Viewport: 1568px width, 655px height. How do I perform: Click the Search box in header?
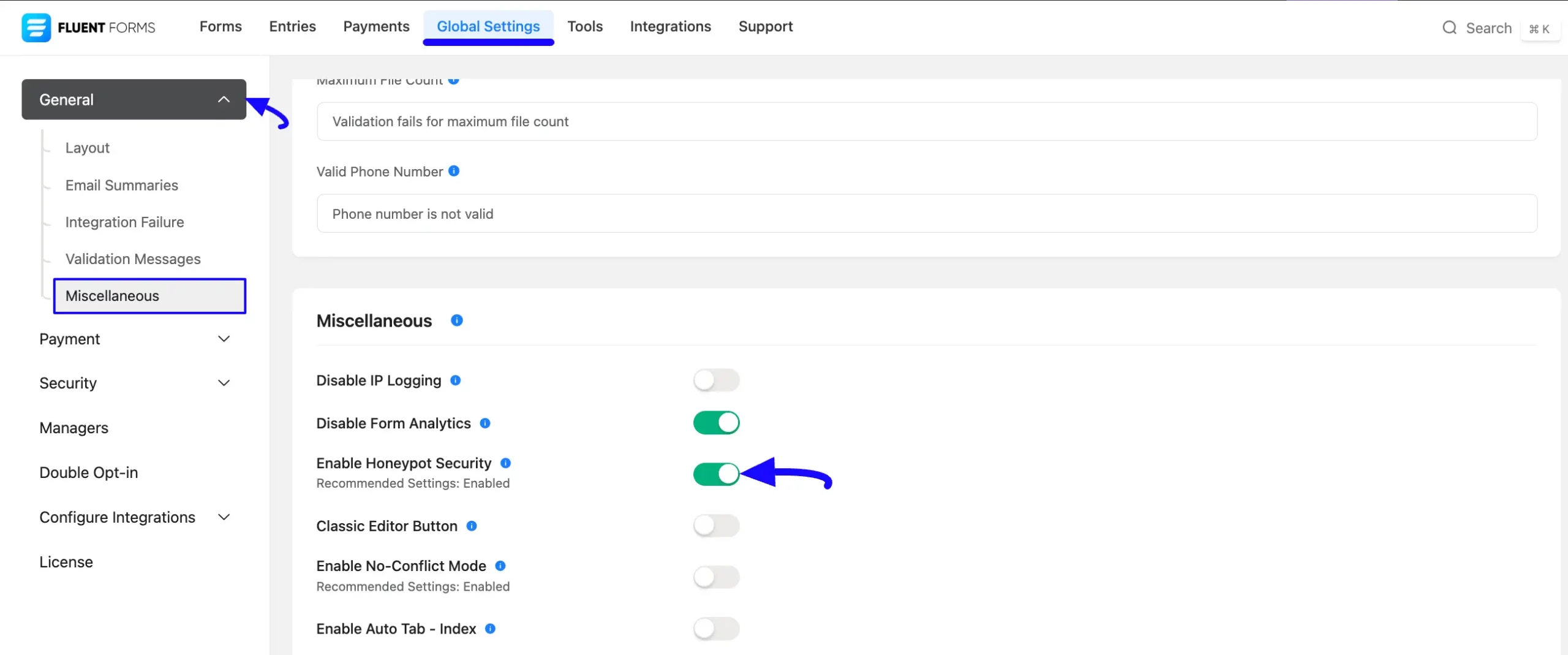(x=1488, y=28)
